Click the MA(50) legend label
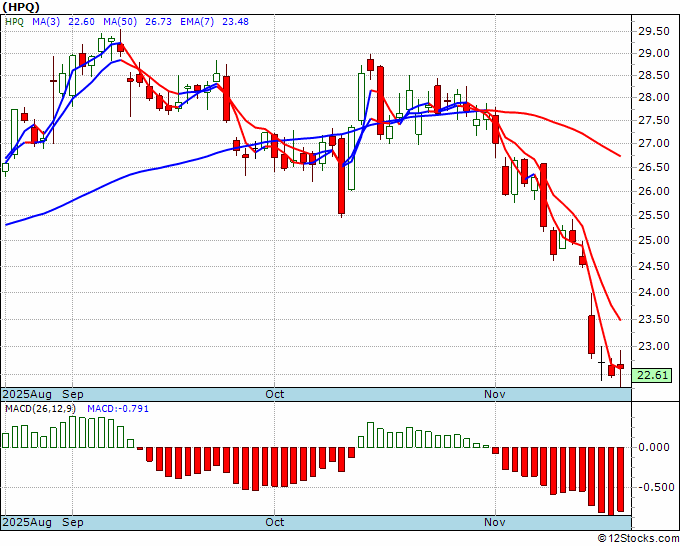The image size is (680, 546). [120, 22]
